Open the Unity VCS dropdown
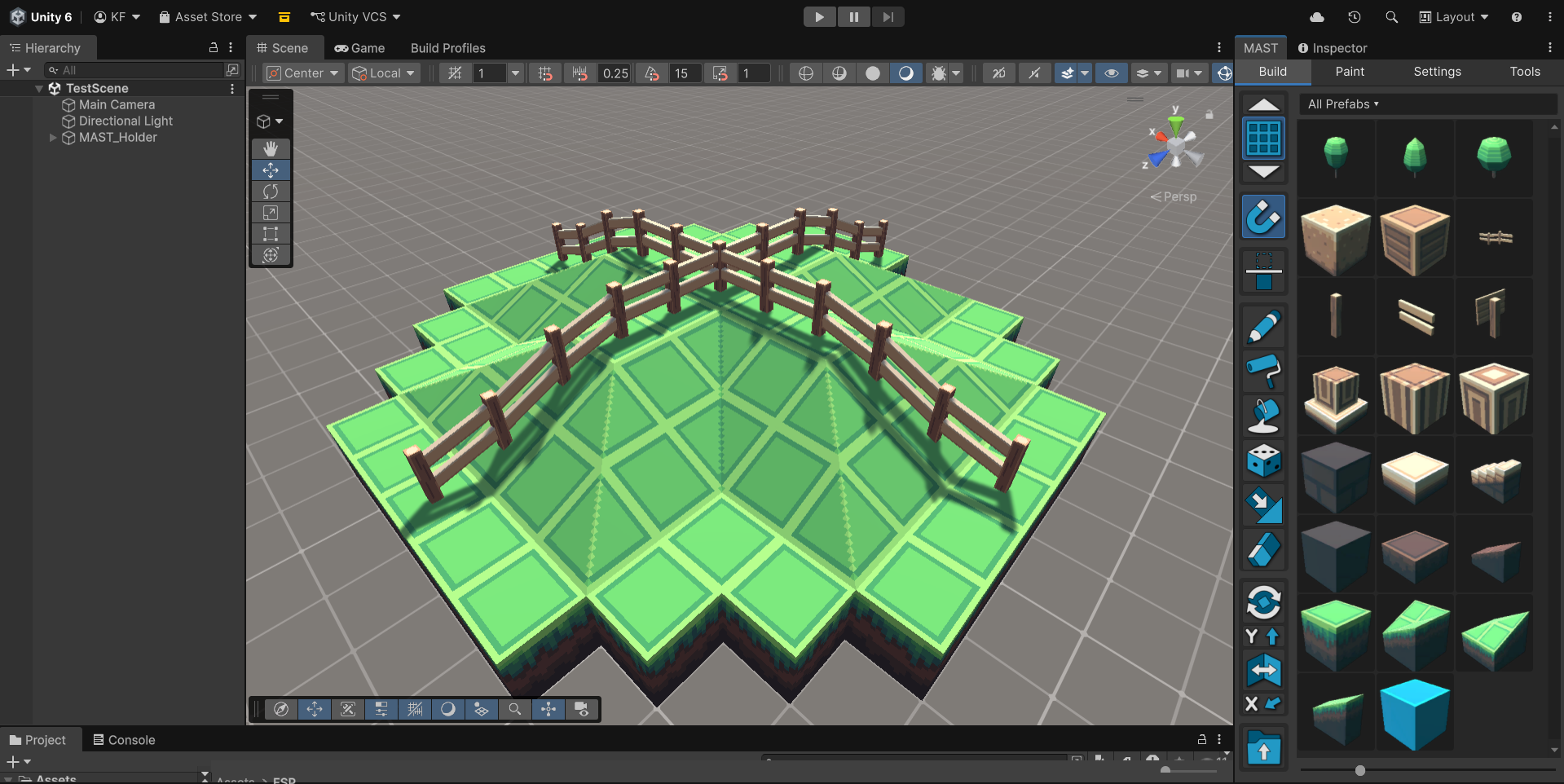Viewport: 1564px width, 784px height. [355, 17]
